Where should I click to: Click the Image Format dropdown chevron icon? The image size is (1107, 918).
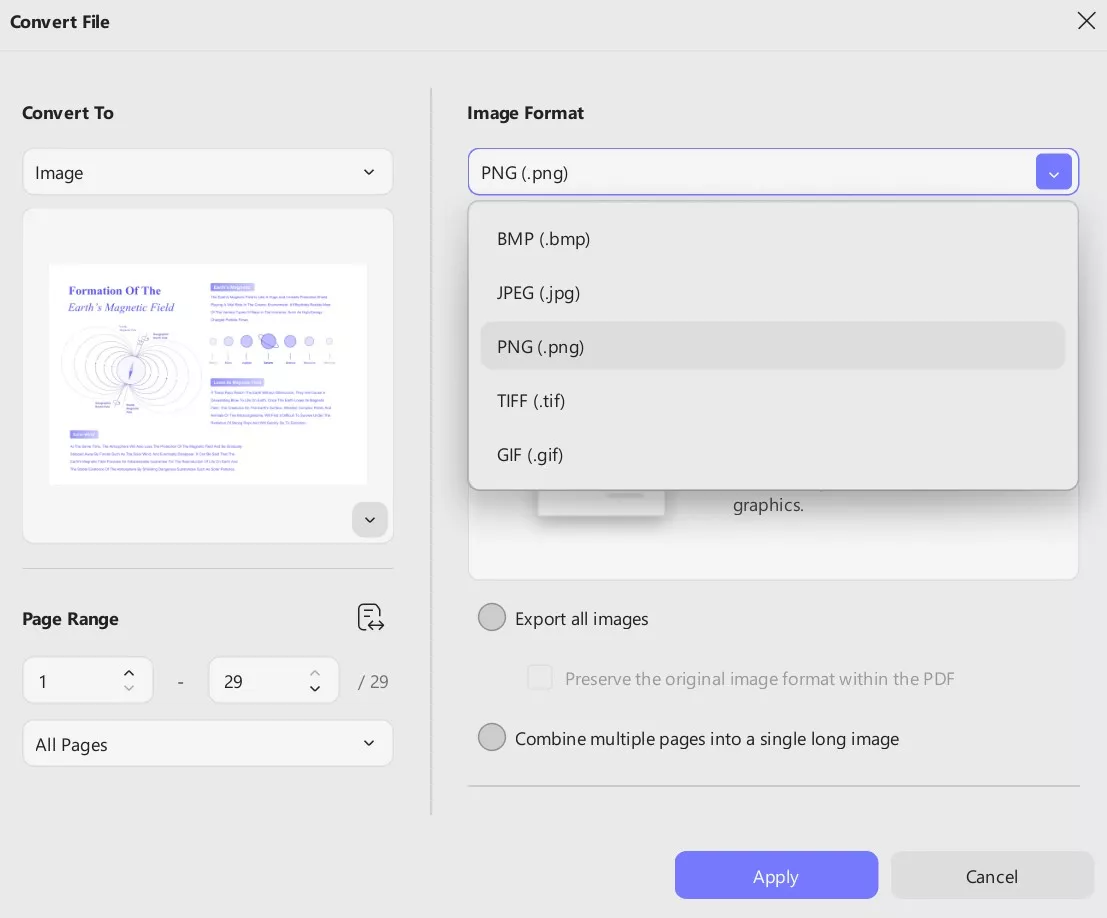coord(1054,171)
